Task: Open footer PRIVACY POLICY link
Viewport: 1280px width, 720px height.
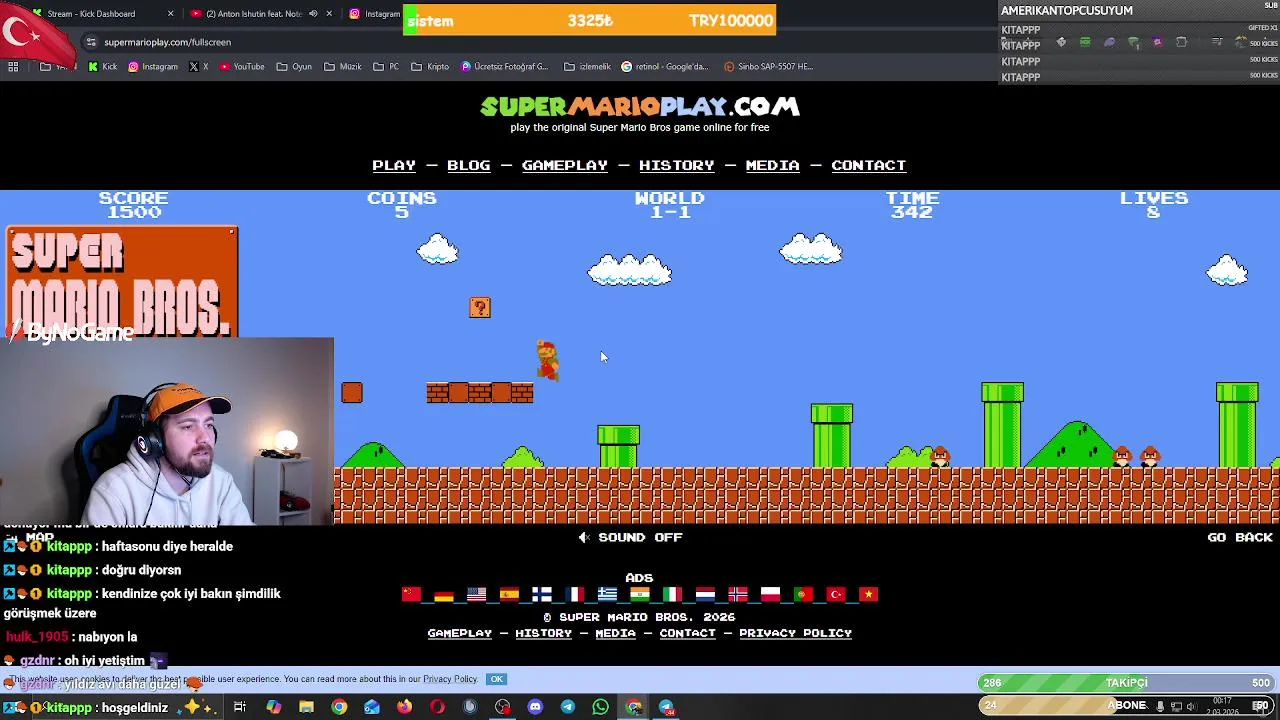Action: point(795,633)
